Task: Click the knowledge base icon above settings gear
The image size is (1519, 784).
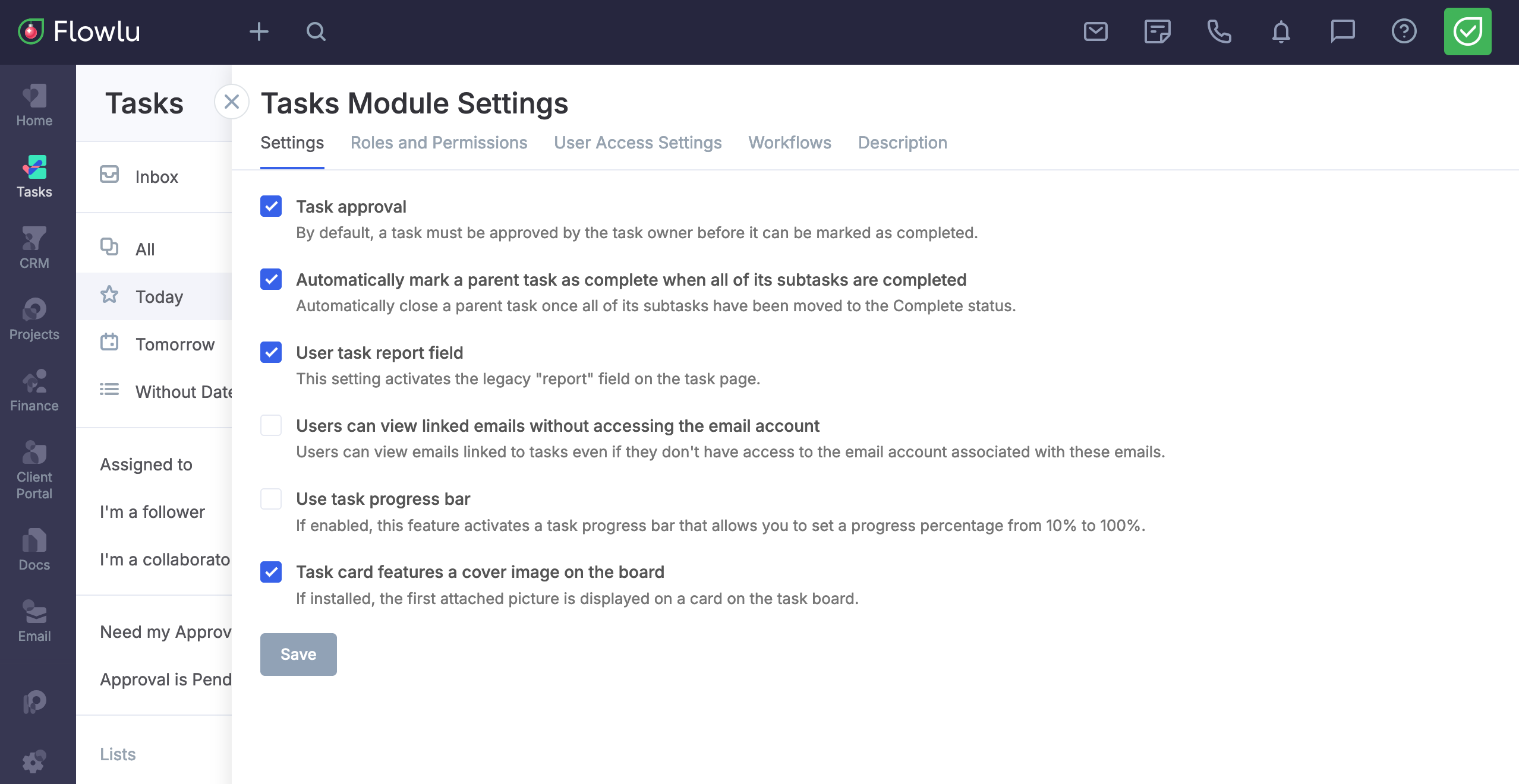Action: pos(34,702)
